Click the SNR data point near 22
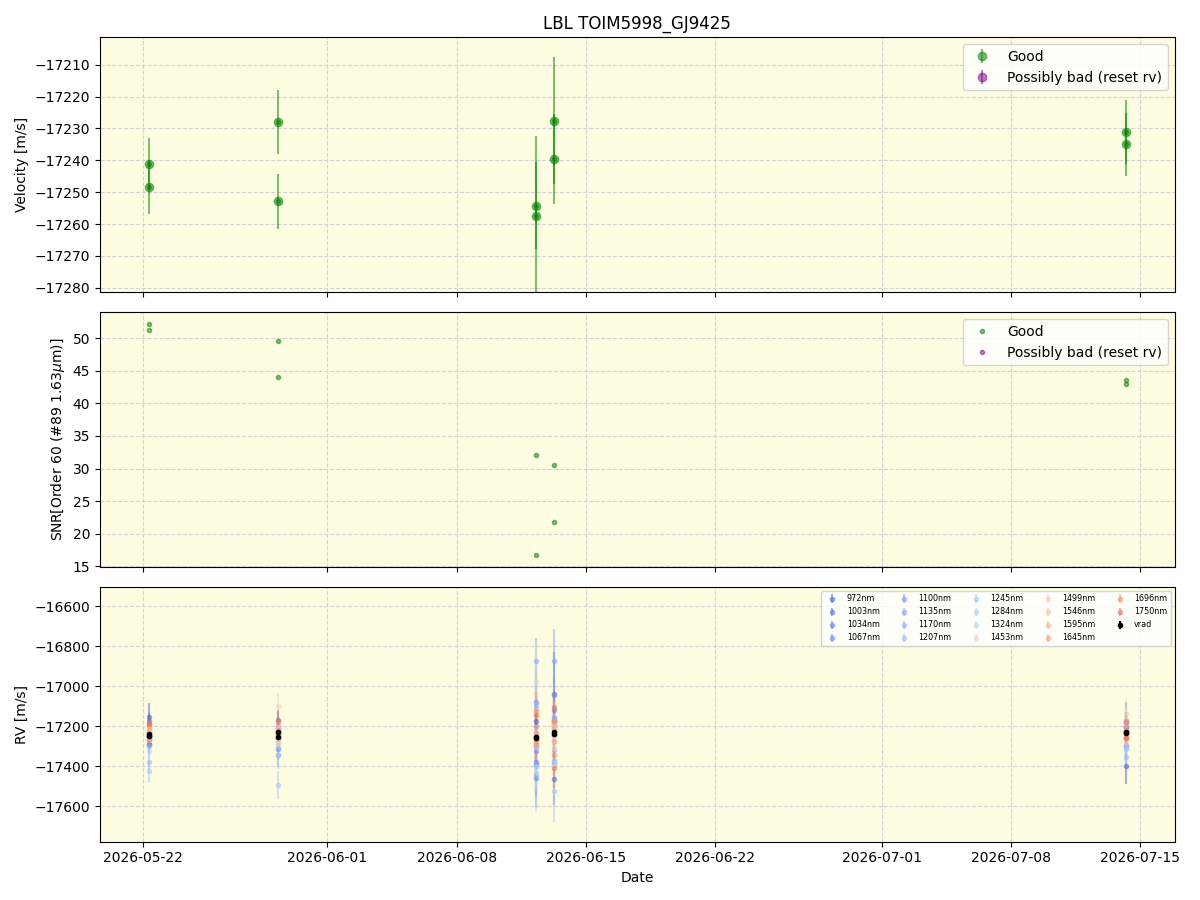Screen dimensions: 1200x900 click(554, 522)
